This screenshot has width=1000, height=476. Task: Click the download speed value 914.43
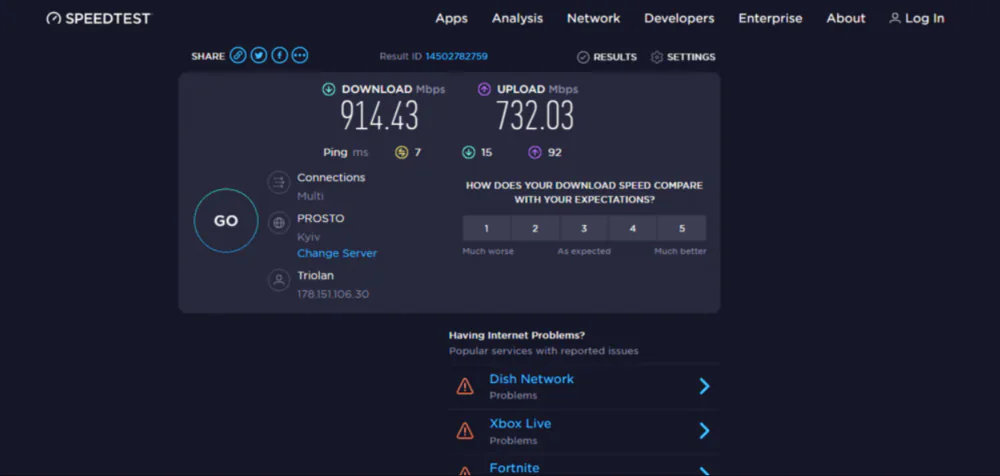click(x=379, y=116)
